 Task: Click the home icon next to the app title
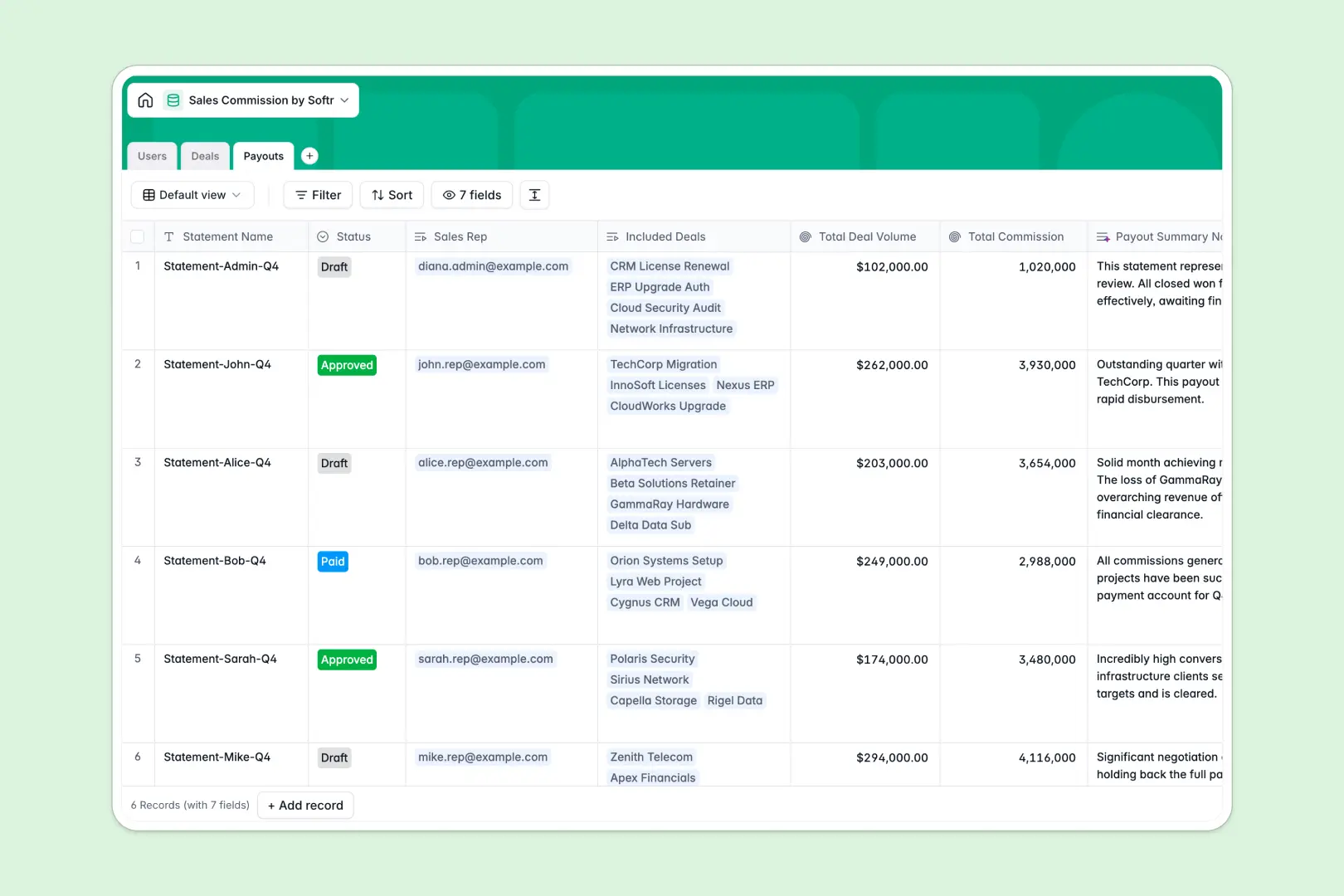pos(145,100)
